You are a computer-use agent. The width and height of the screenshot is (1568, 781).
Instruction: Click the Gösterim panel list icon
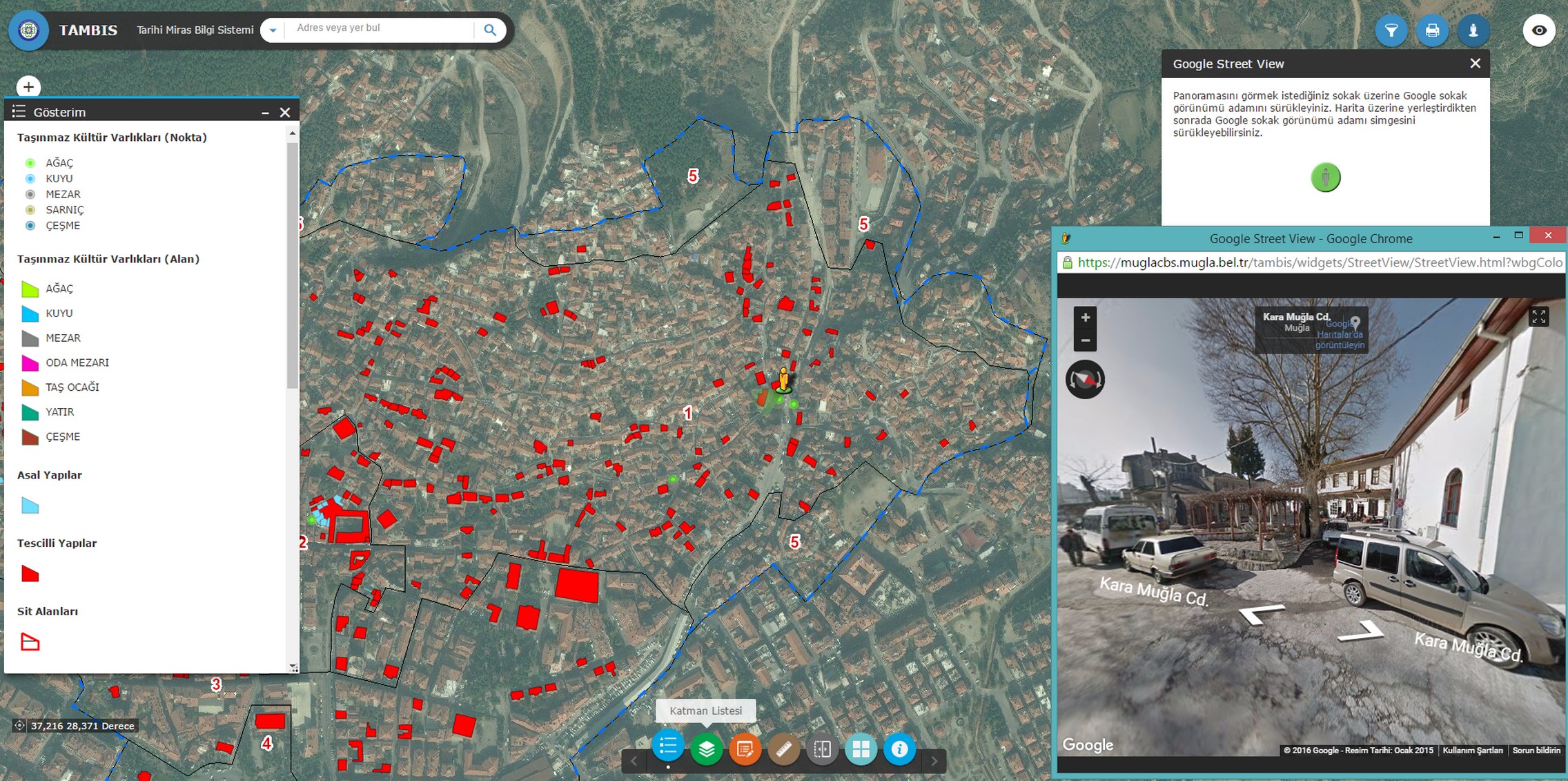tap(19, 111)
